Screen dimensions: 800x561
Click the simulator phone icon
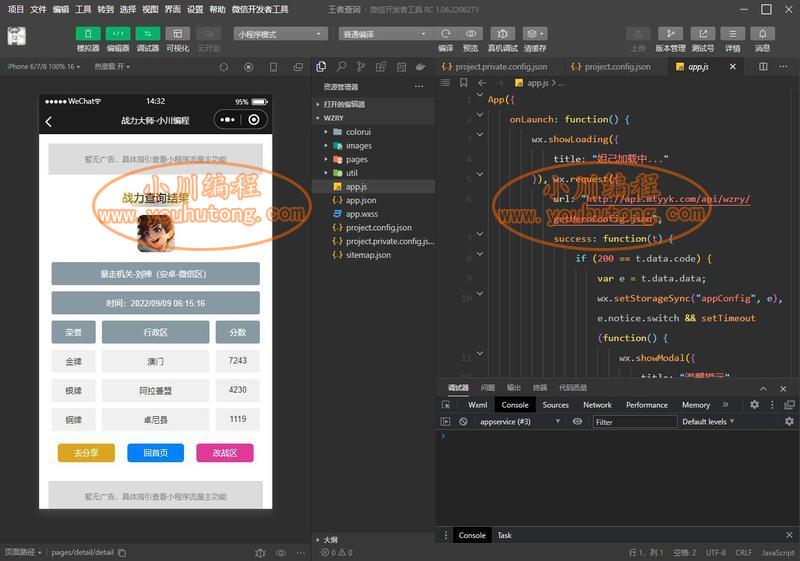click(x=273, y=67)
